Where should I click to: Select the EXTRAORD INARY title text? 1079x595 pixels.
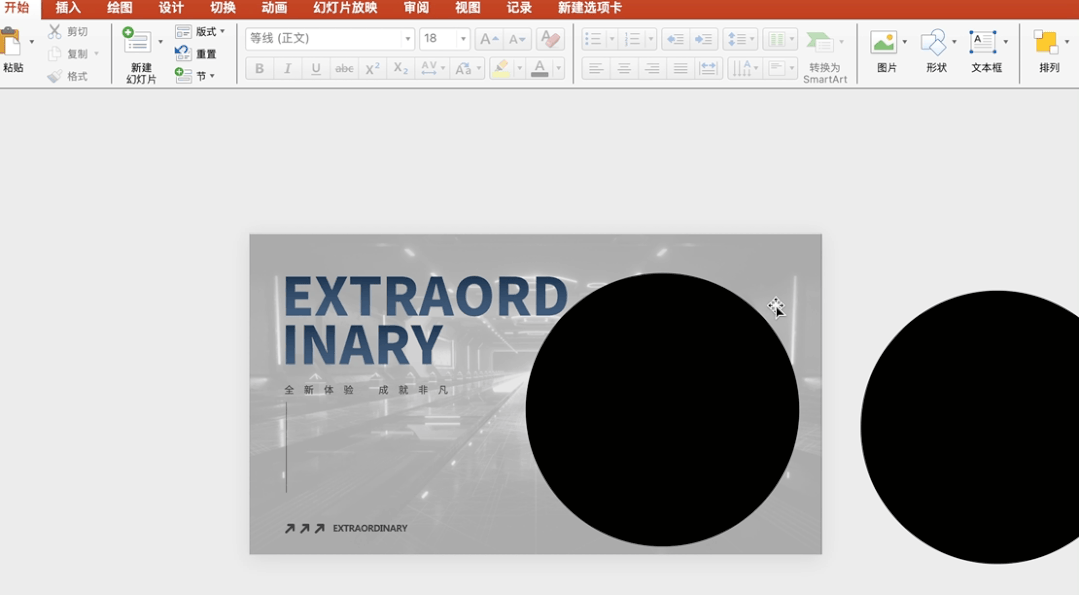425,321
